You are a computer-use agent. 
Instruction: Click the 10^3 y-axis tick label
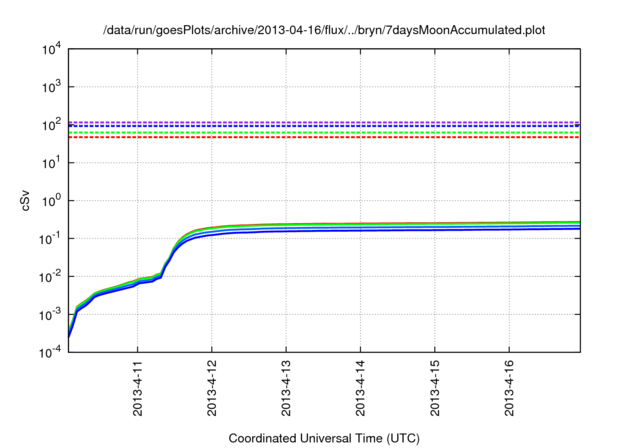coord(52,86)
